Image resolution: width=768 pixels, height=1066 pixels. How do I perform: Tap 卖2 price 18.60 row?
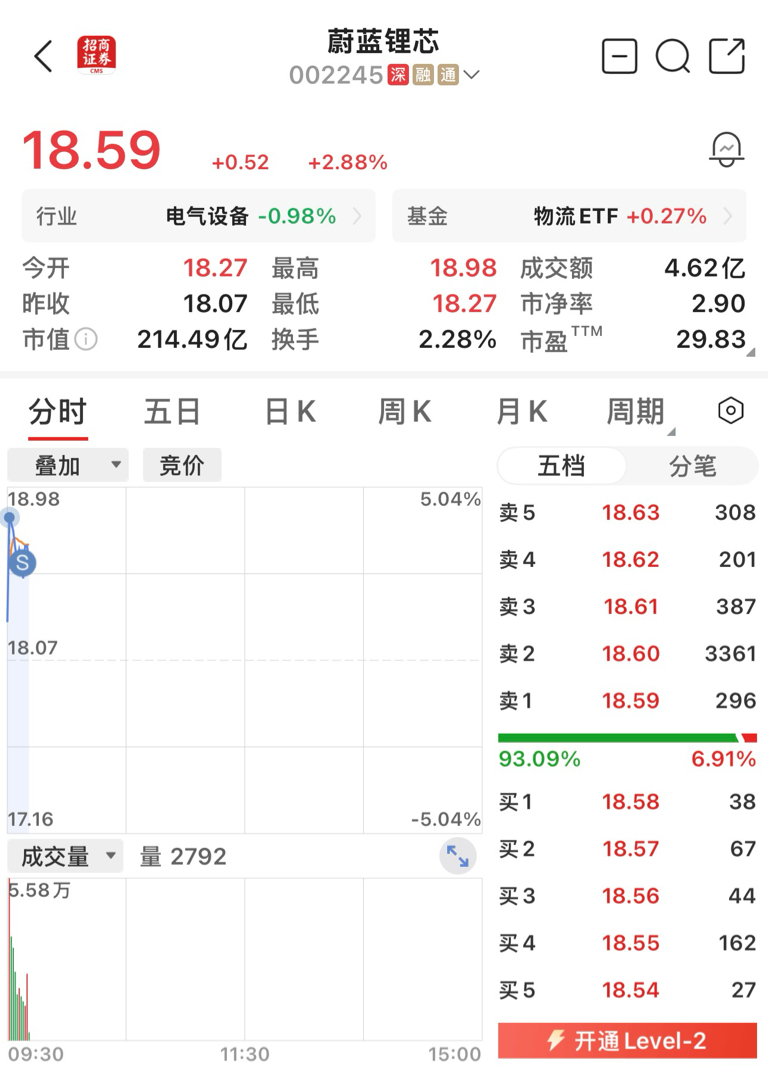[x=627, y=653]
